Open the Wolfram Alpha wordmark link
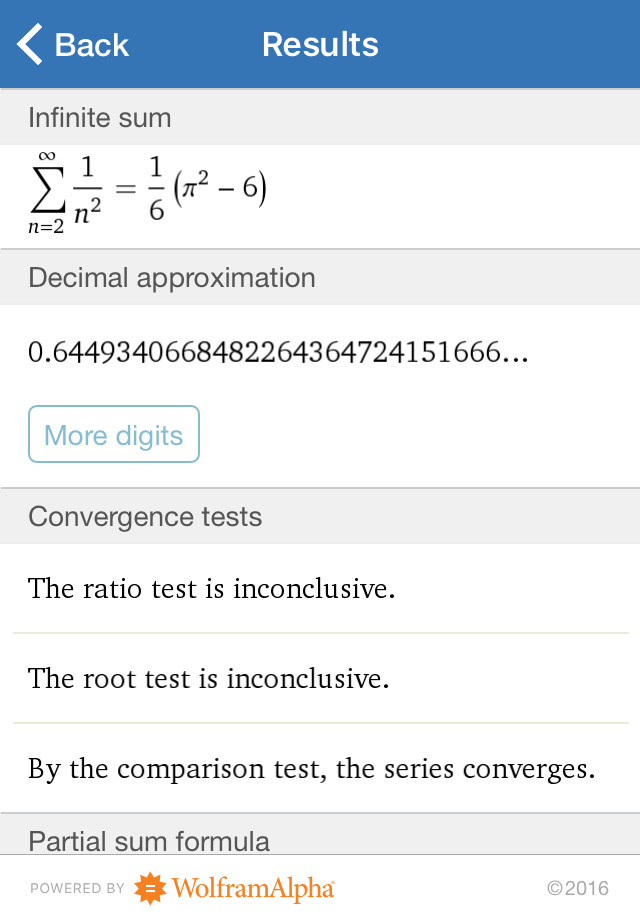The width and height of the screenshot is (640, 920). coord(252,888)
